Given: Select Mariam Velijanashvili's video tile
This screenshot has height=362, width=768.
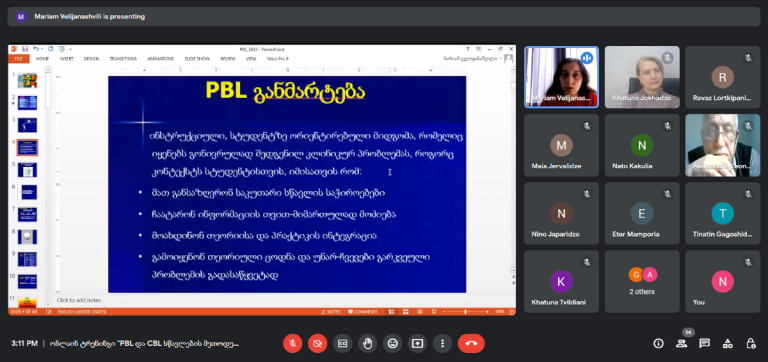Looking at the screenshot, I should click(x=561, y=77).
